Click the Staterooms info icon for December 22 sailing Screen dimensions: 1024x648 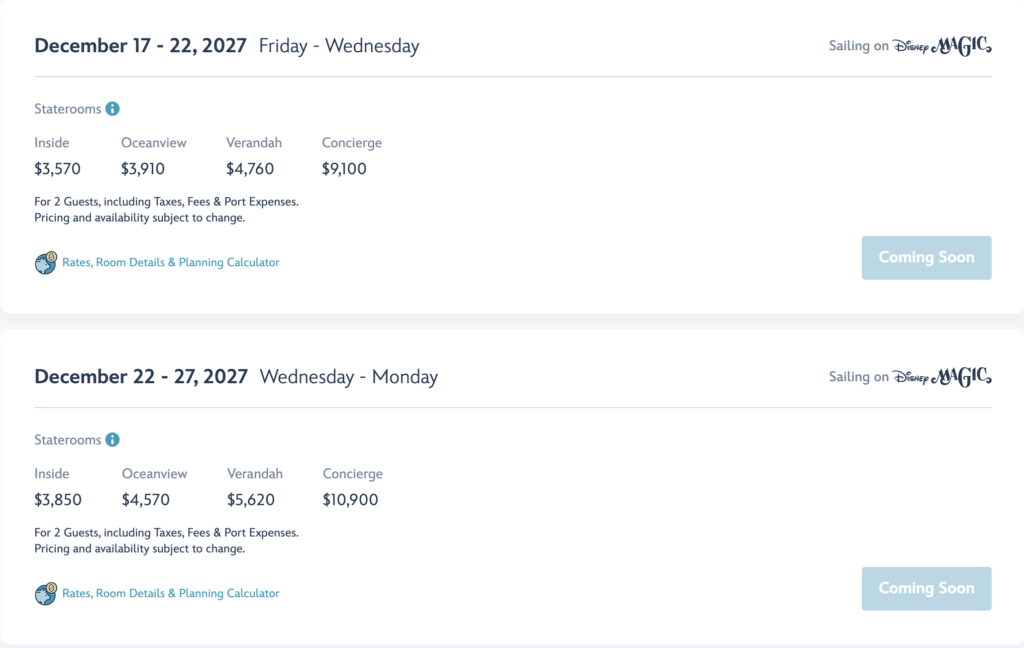pyautogui.click(x=112, y=440)
